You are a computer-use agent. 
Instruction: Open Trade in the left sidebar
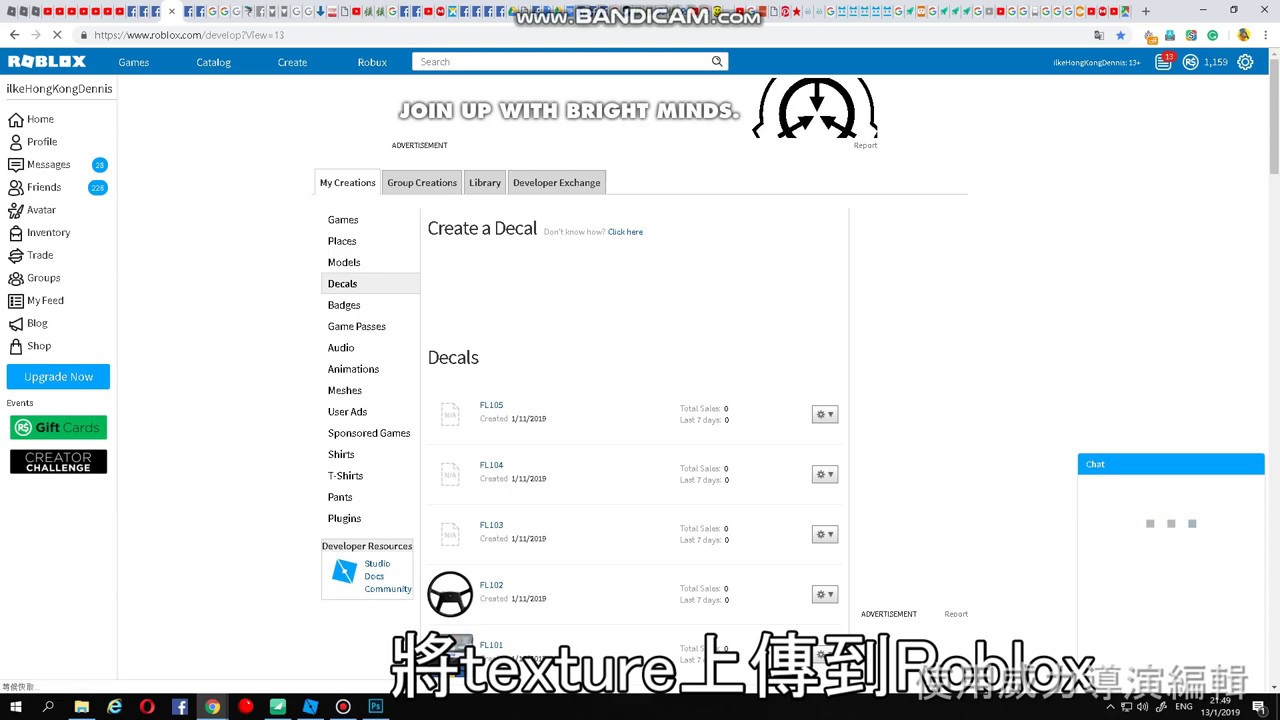point(31,255)
